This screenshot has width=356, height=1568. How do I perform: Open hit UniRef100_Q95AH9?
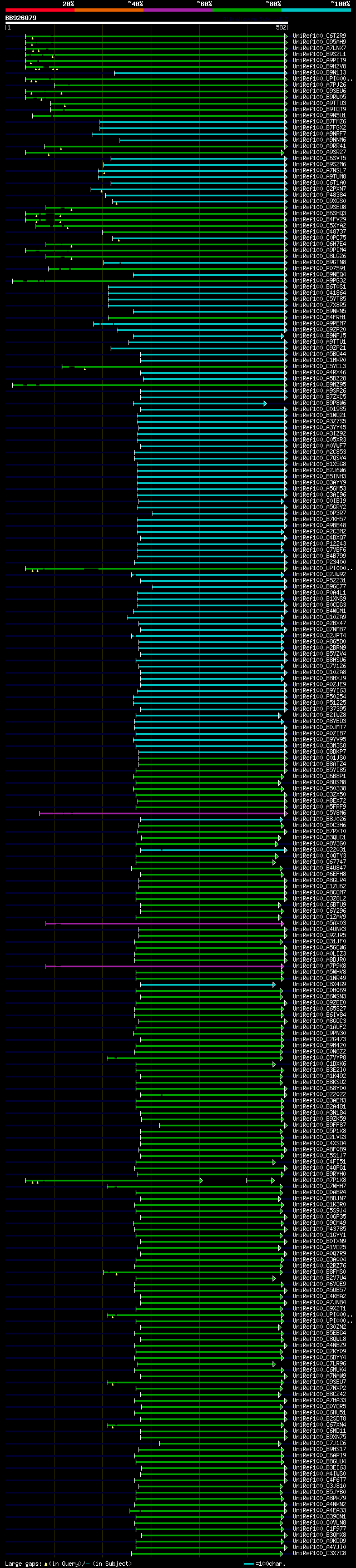pos(319,42)
